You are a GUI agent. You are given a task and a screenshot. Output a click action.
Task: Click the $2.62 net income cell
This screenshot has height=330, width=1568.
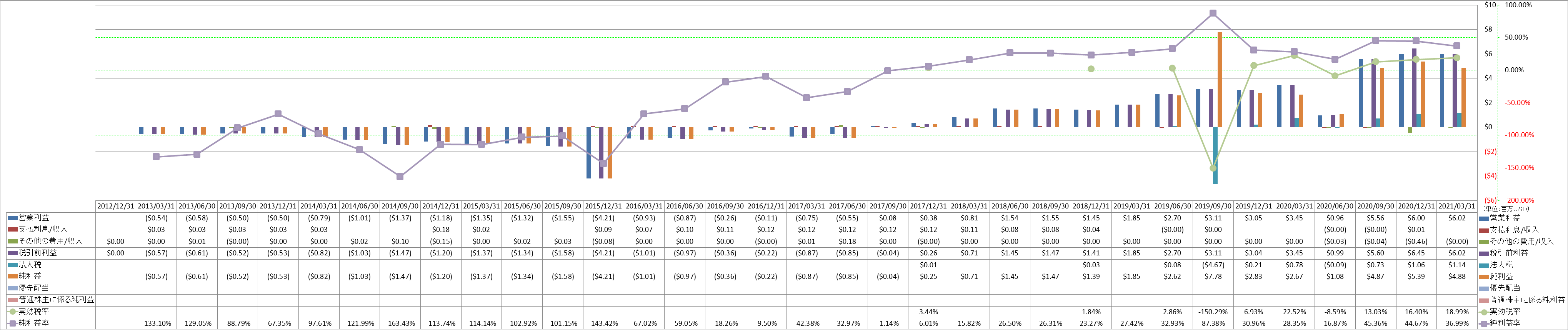[x=1172, y=277]
